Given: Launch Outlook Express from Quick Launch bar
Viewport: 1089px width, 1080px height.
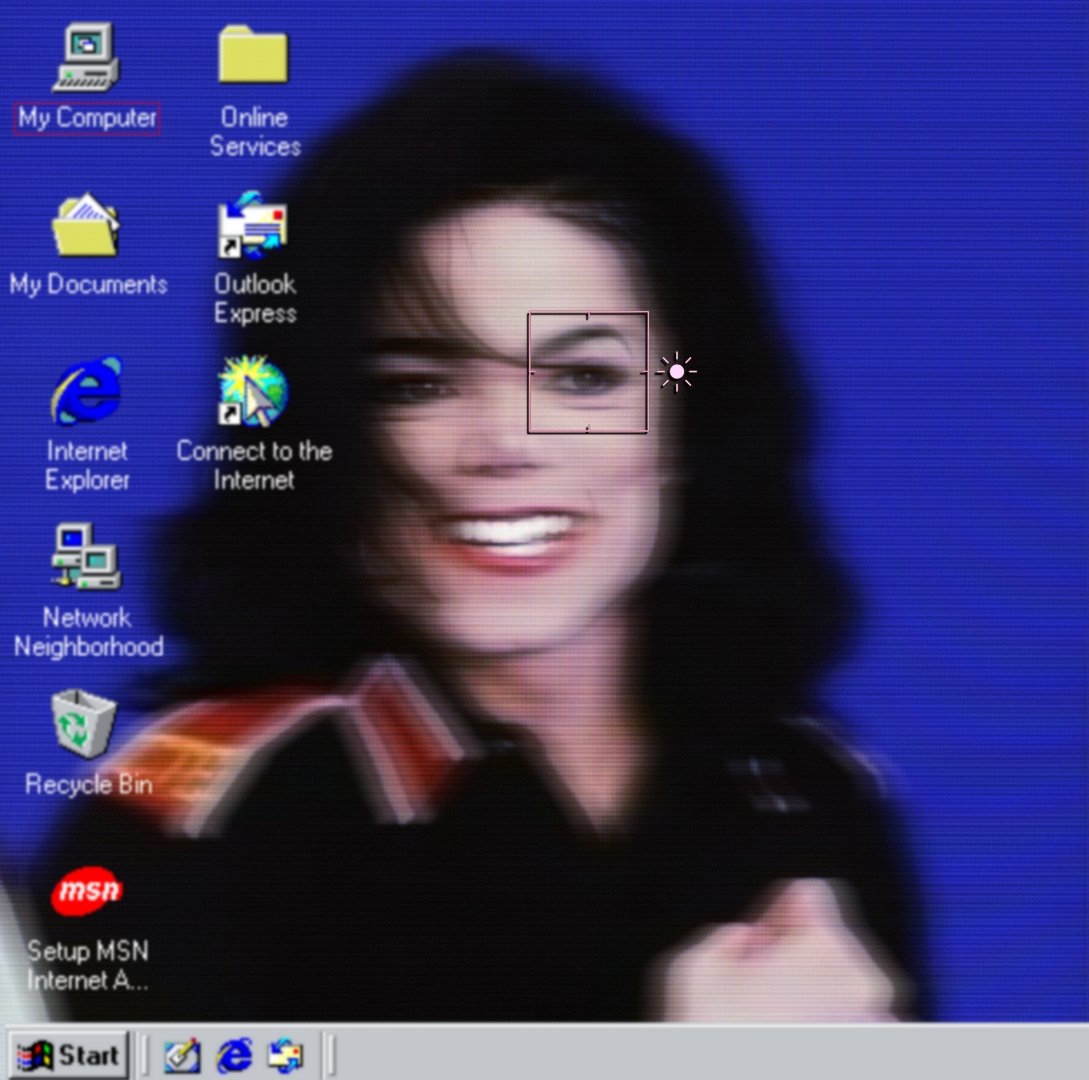Looking at the screenshot, I should pyautogui.click(x=286, y=1056).
